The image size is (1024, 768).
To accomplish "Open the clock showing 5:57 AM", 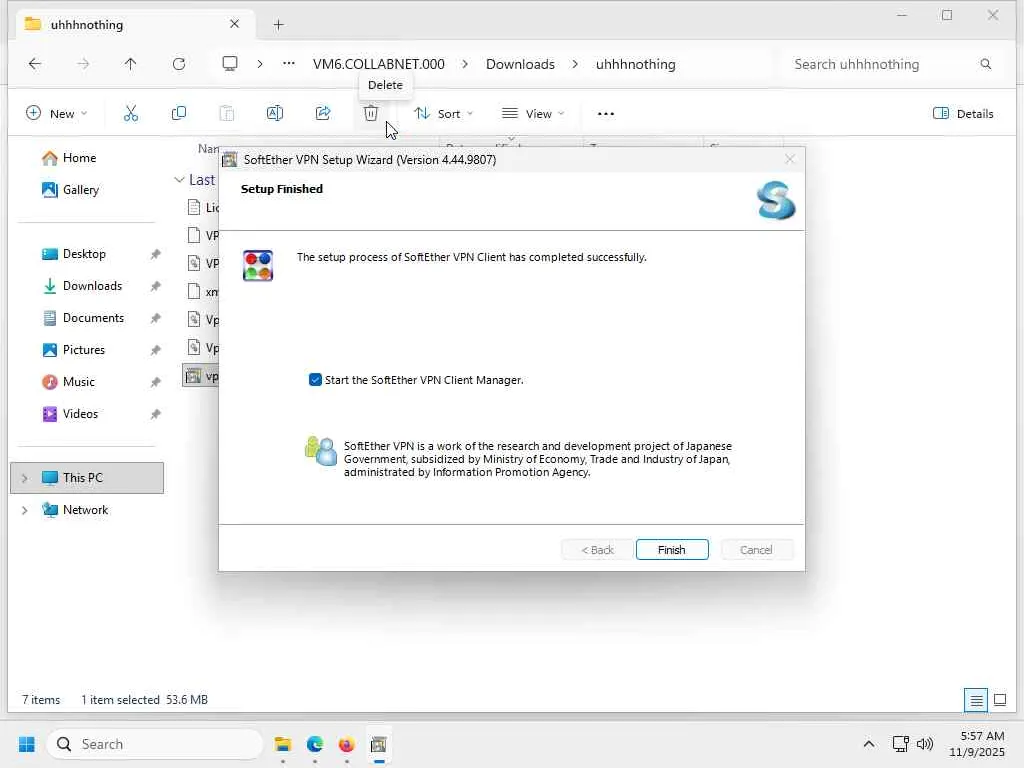I will (x=977, y=744).
